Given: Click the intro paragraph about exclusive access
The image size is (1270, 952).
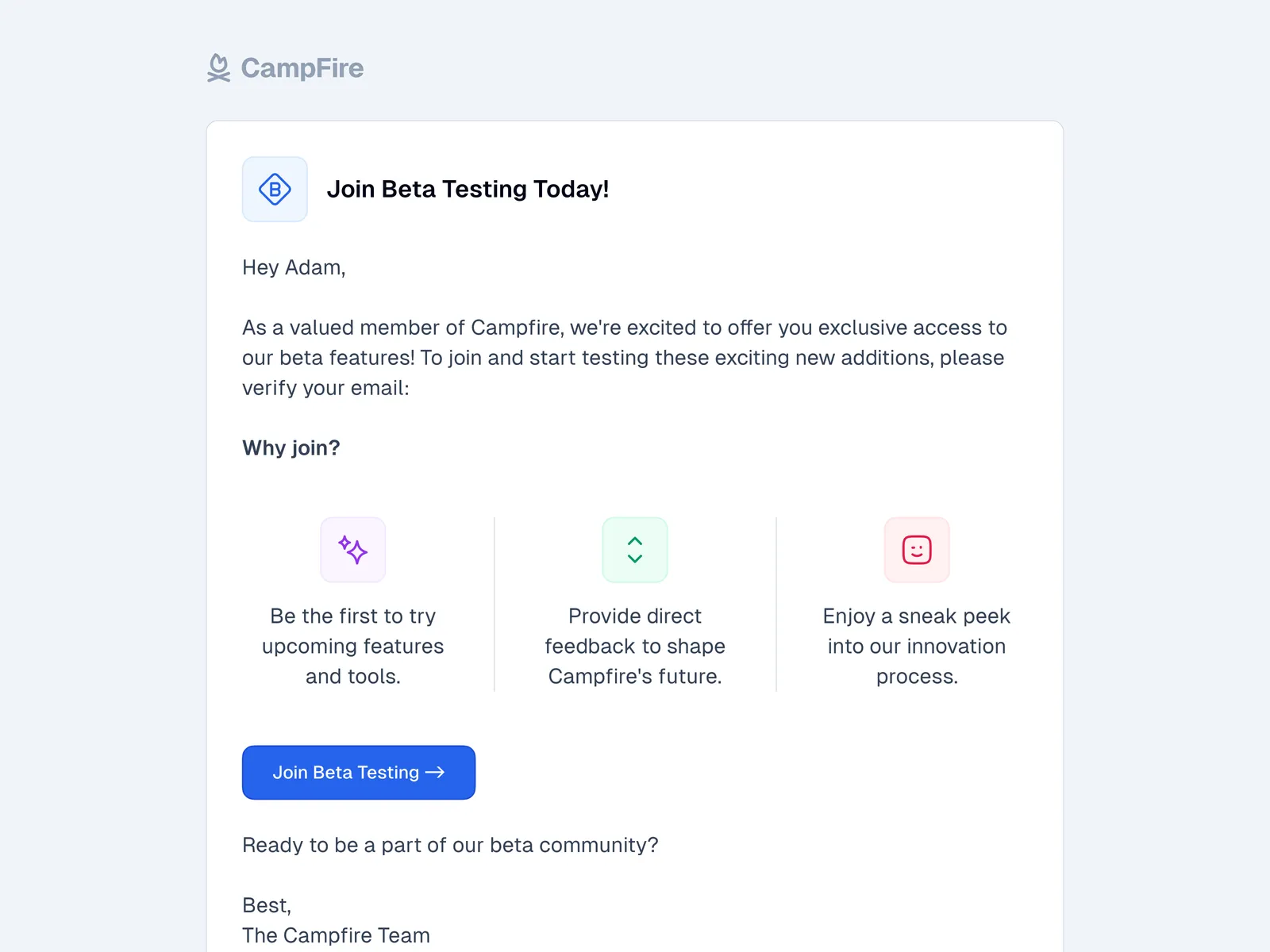Looking at the screenshot, I should pos(624,358).
